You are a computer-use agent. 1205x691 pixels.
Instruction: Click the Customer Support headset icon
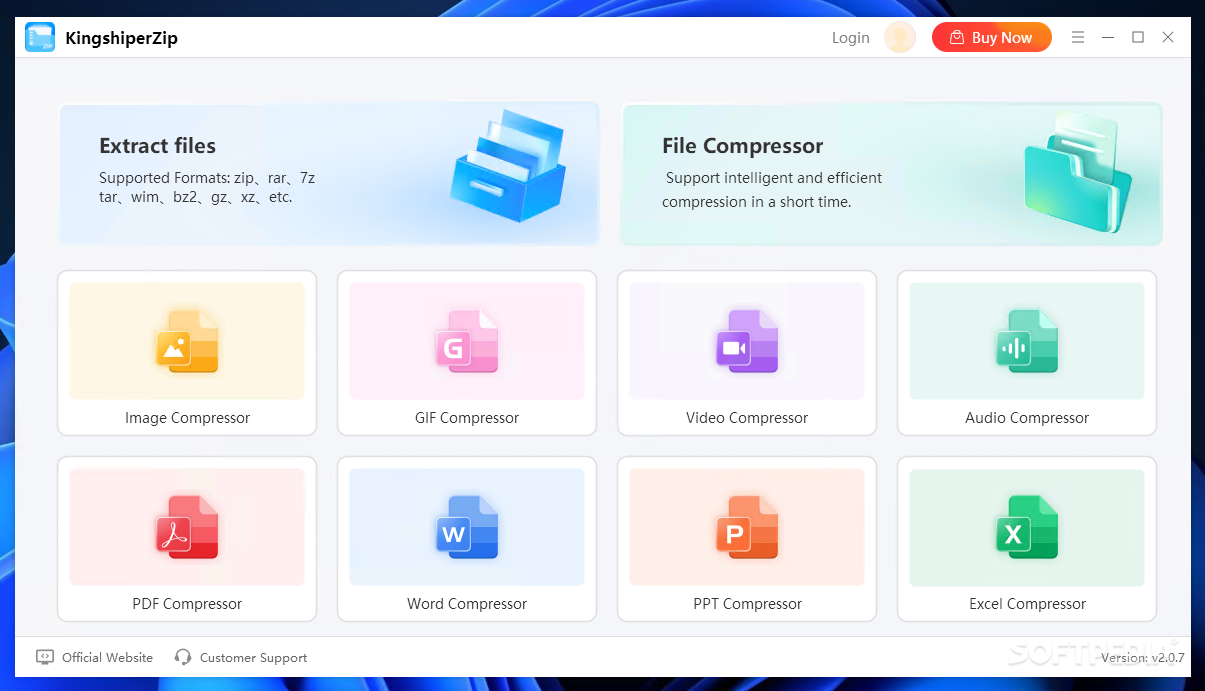pyautogui.click(x=183, y=657)
